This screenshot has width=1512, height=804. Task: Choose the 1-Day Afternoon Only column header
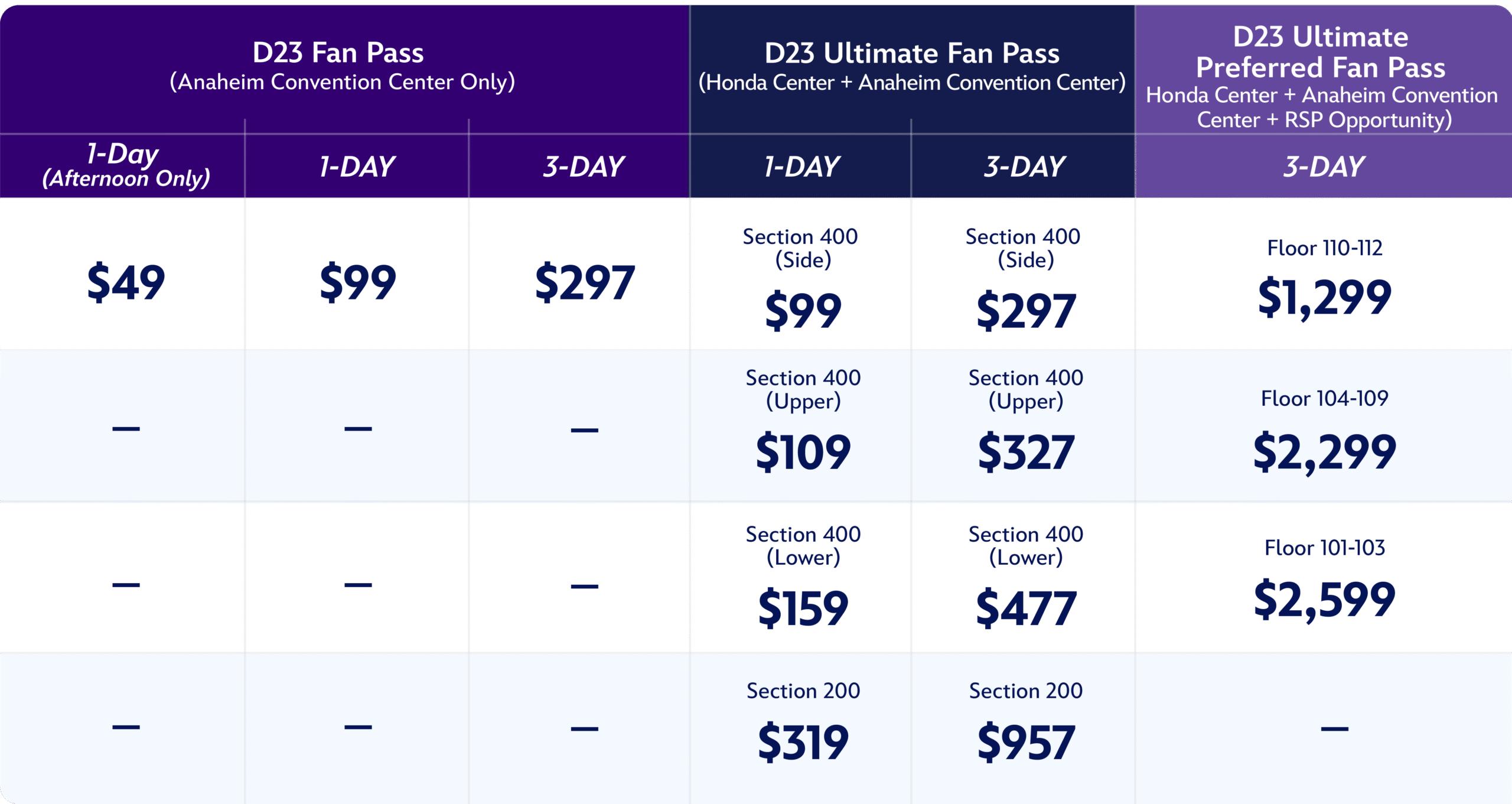(x=126, y=165)
